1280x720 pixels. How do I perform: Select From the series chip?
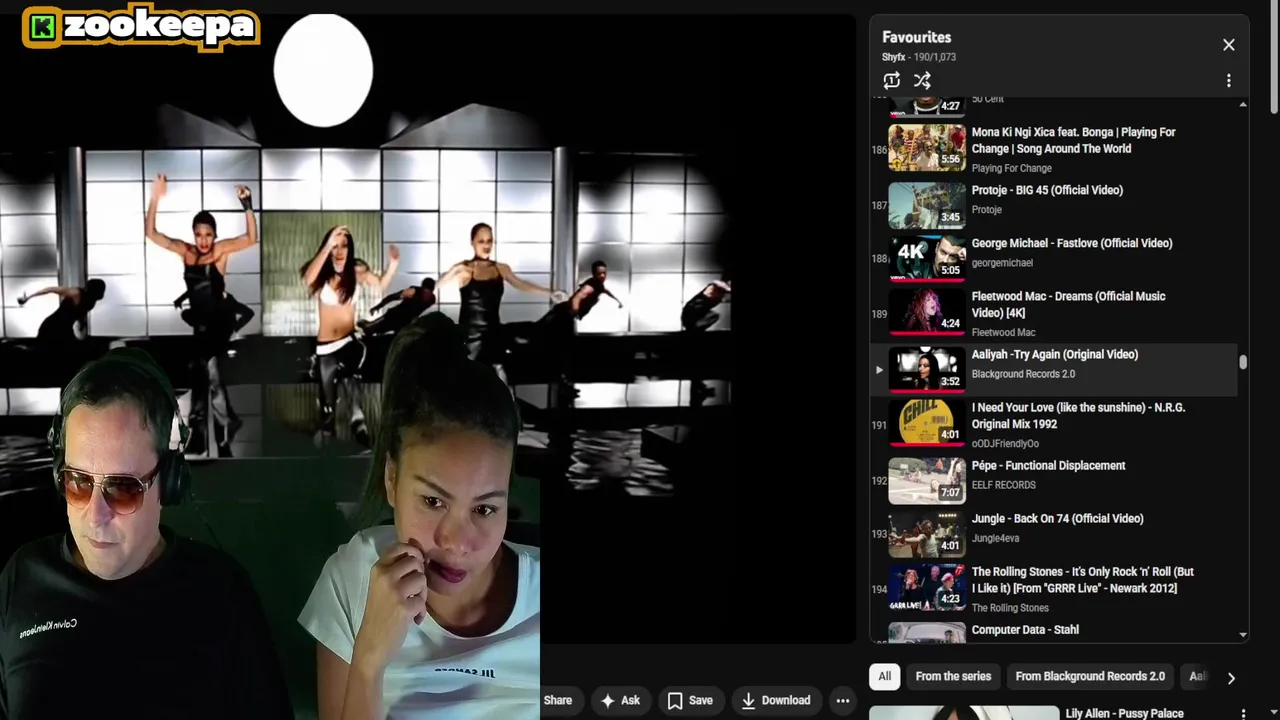tap(953, 677)
